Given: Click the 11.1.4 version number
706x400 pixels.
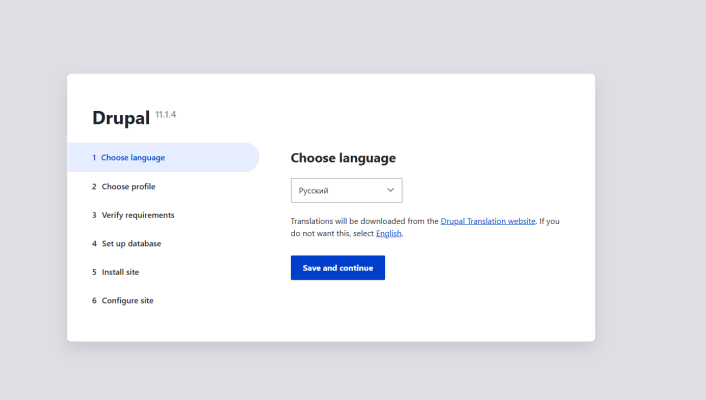Looking at the screenshot, I should (166, 115).
